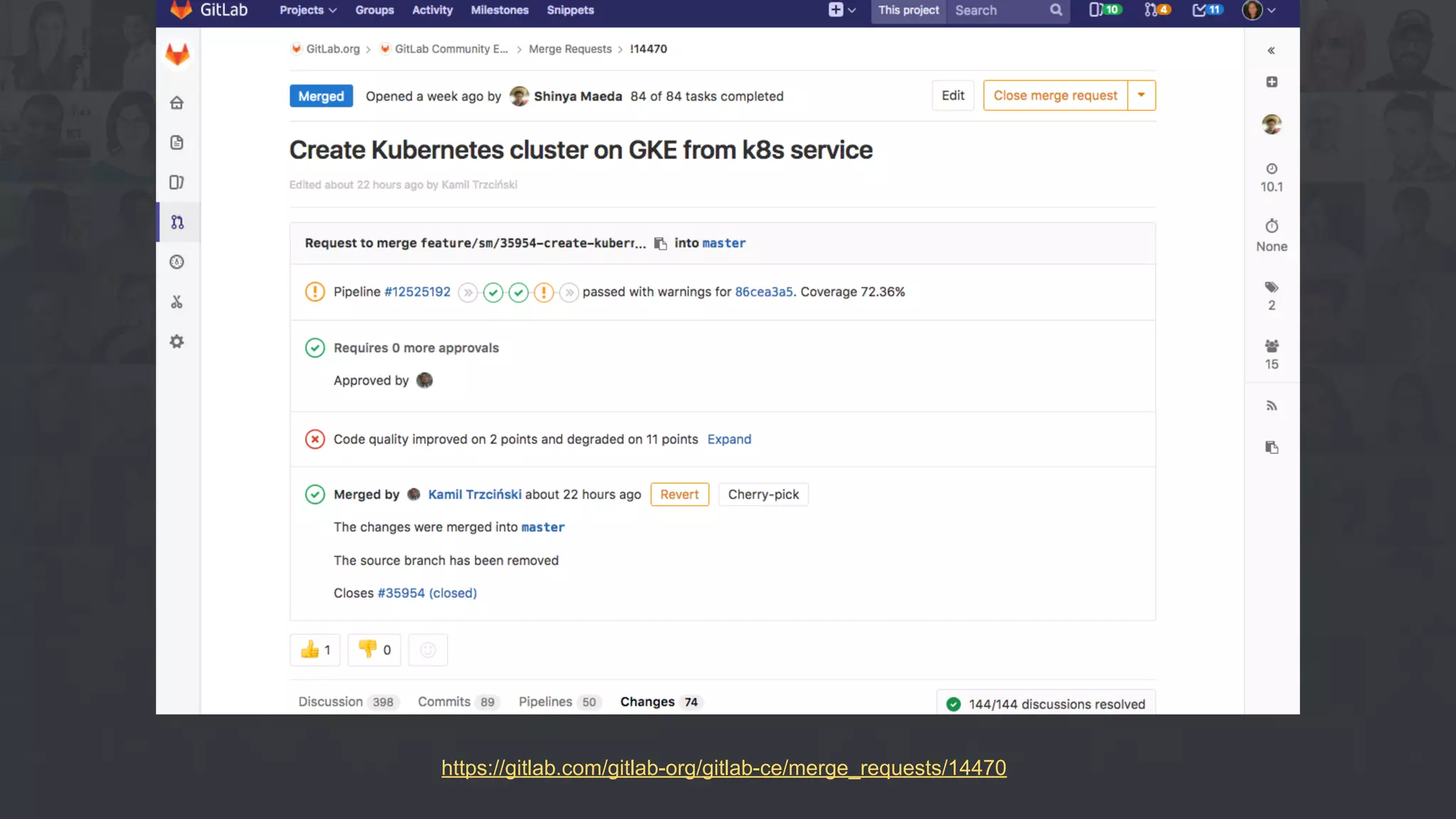
Task: Open Milestones in top navbar
Action: (x=500, y=10)
